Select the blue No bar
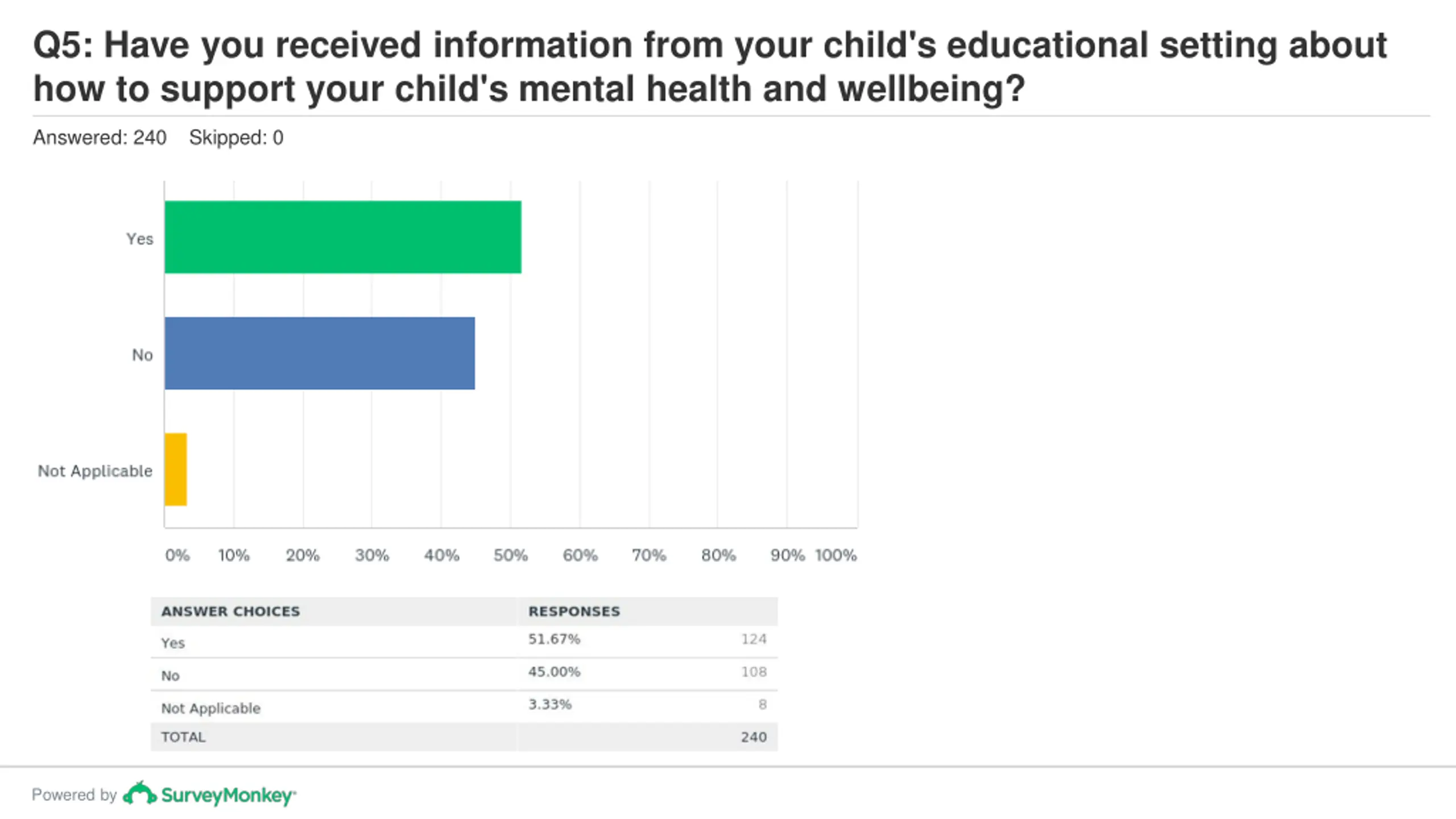 320,353
